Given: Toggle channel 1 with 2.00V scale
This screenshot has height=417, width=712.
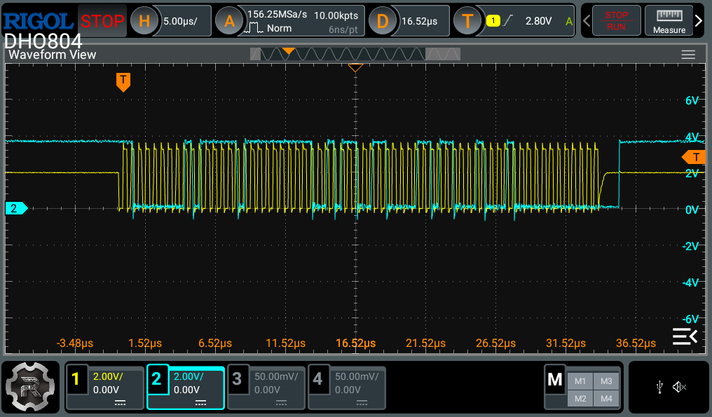Looking at the screenshot, I should click(105, 388).
